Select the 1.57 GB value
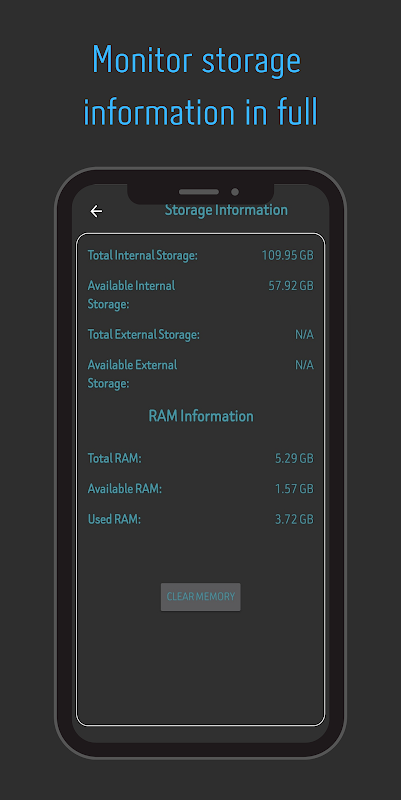The image size is (401, 800). point(294,489)
